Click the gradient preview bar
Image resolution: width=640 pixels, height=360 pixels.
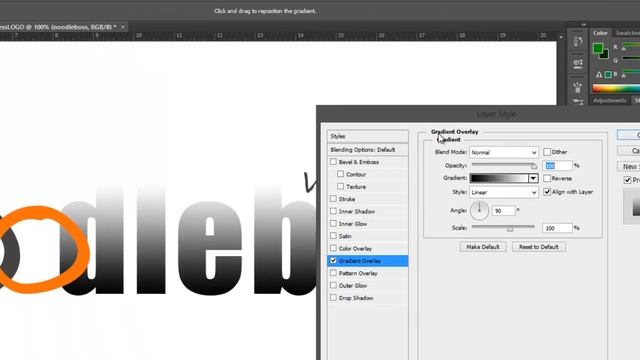499,178
